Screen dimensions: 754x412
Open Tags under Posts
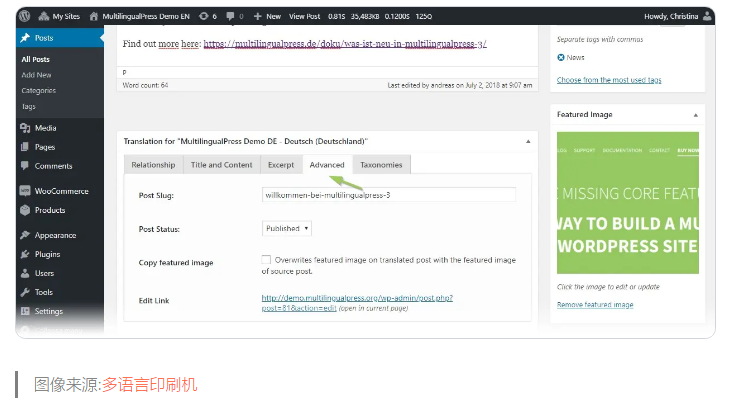click(28, 106)
